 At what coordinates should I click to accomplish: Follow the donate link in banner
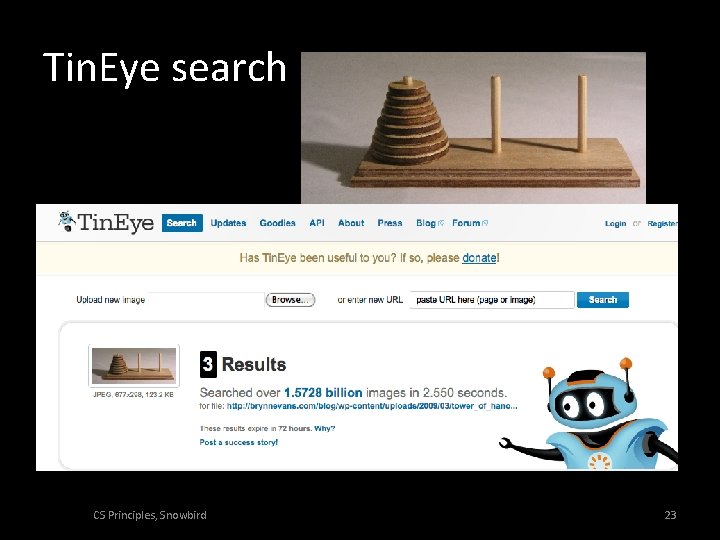(479, 258)
